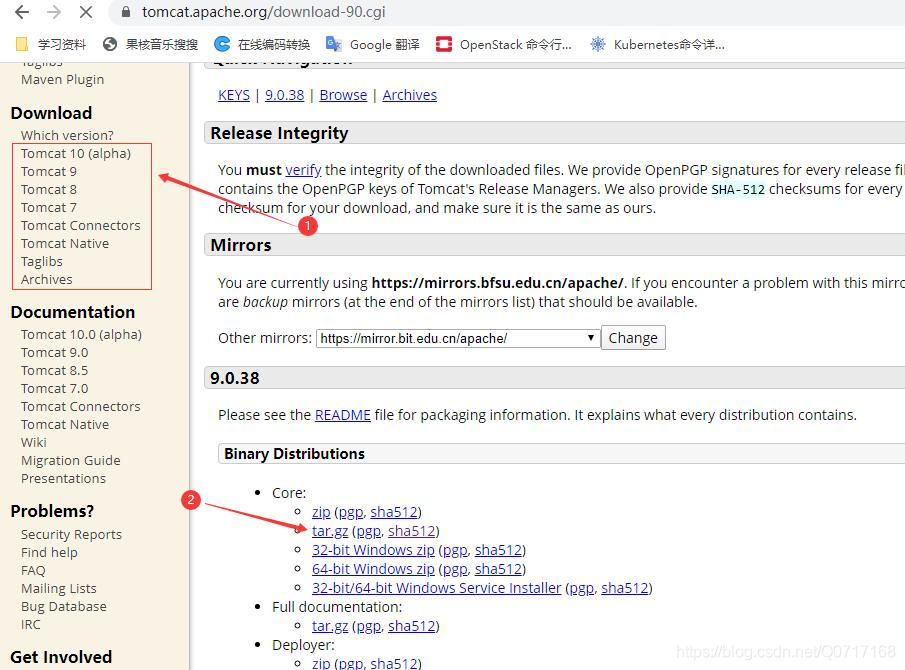The height and width of the screenshot is (670, 905).
Task: Open Security Reports link
Action: (x=72, y=535)
